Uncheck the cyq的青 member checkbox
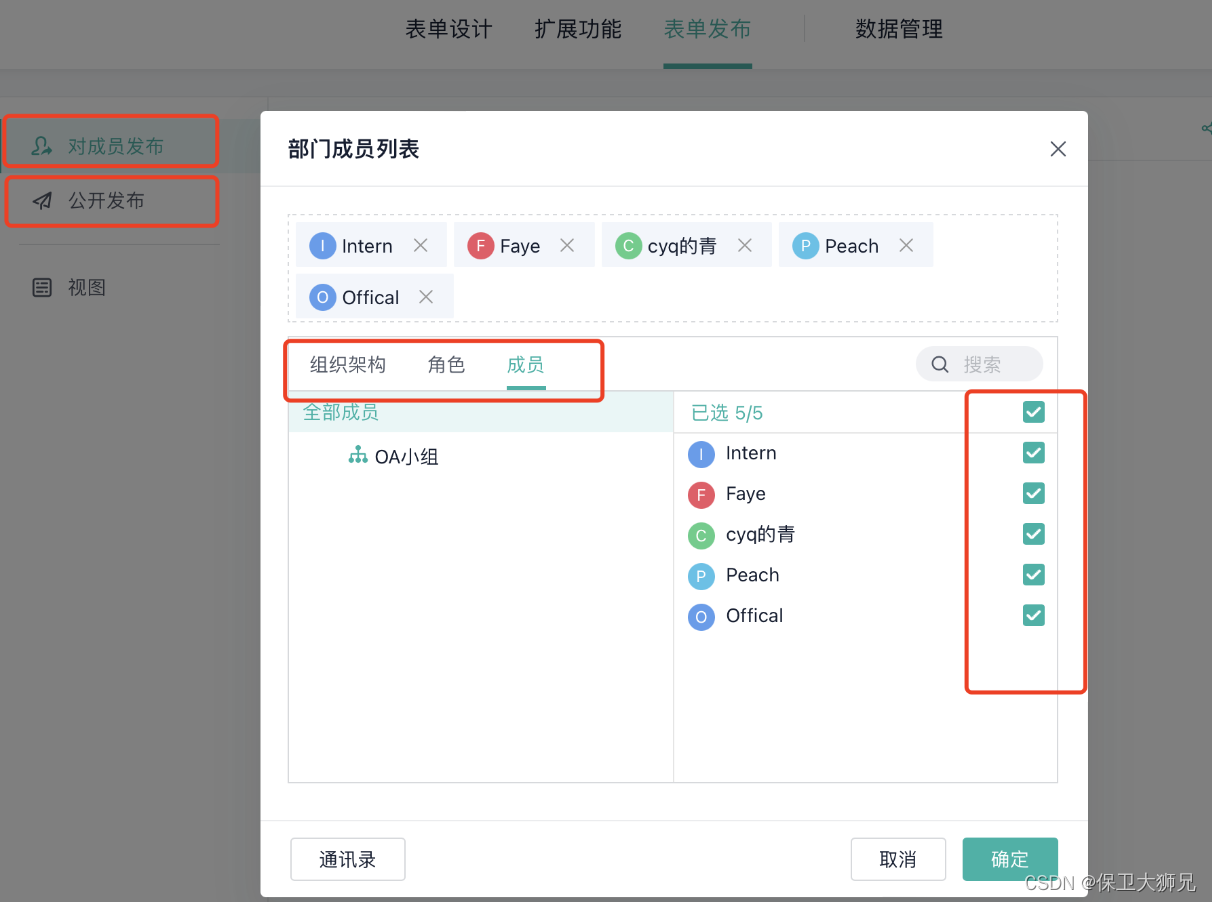The width and height of the screenshot is (1212, 902). pos(1034,534)
